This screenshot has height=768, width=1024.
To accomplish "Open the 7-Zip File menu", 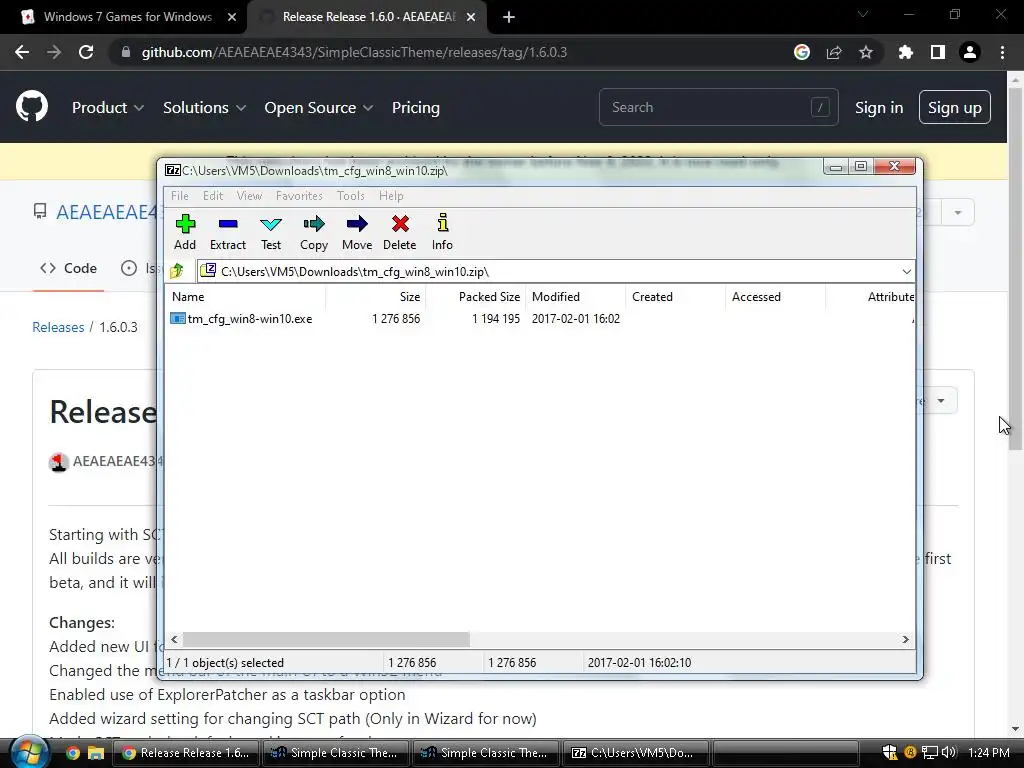I will [x=180, y=196].
